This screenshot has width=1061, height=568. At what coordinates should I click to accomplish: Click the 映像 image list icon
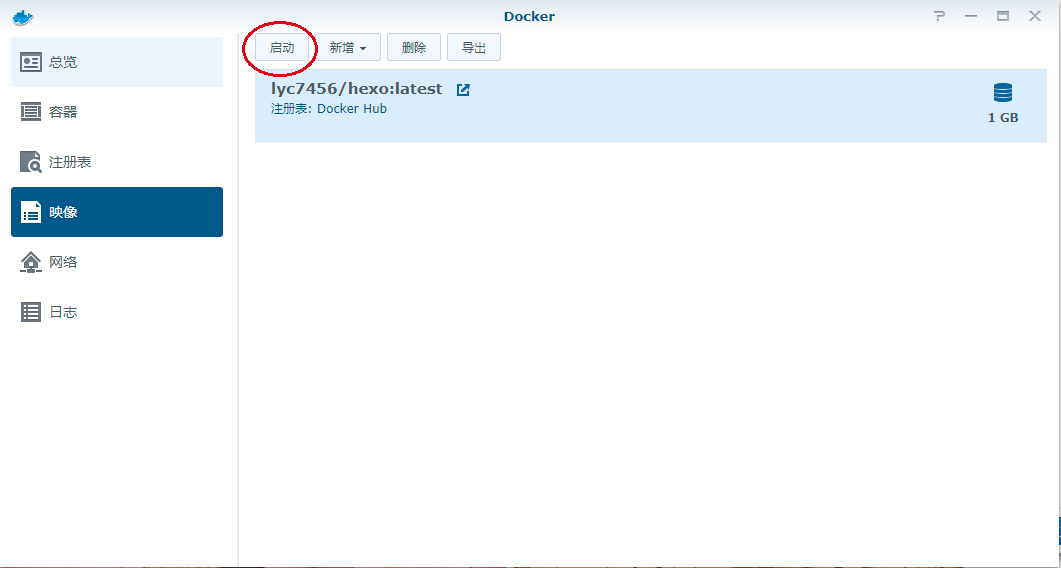tap(30, 212)
